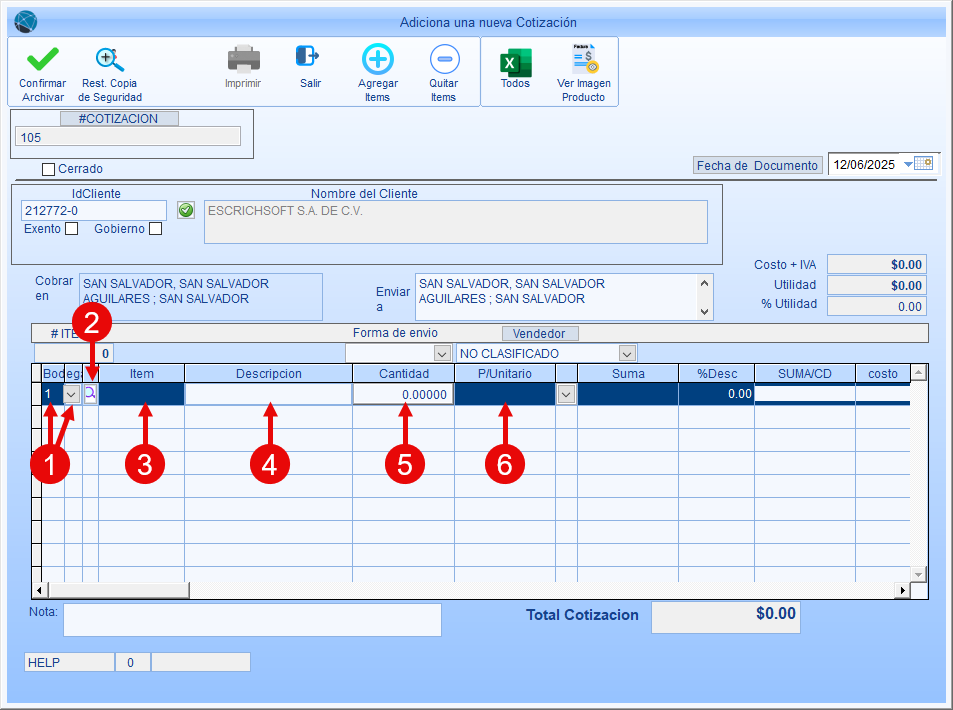
Task: Expand the Forma de envio dropdown
Action: [x=442, y=353]
